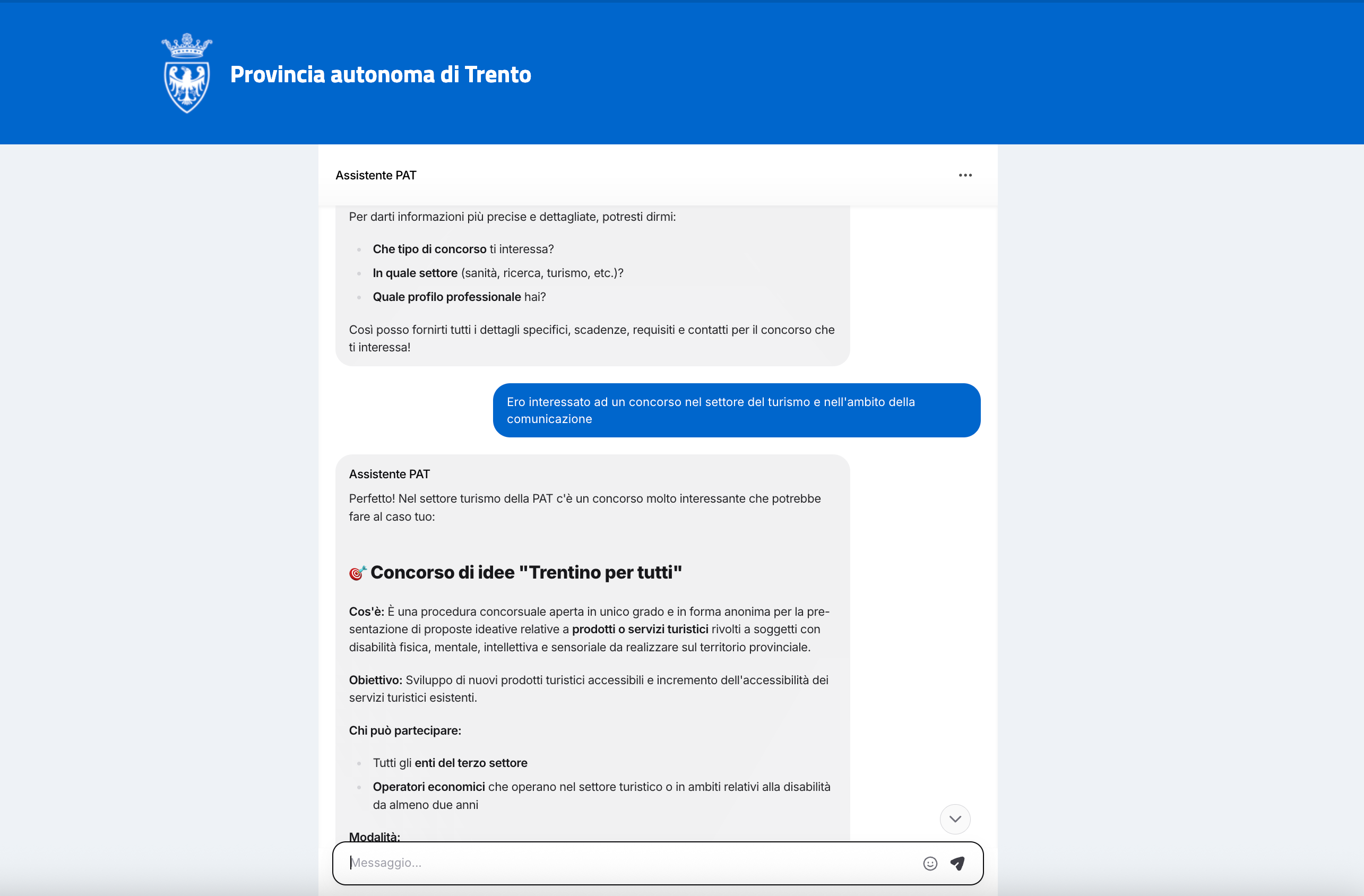Click the bold 'Quale profilo professionale' text
Screen dimensions: 1364x896
point(447,296)
